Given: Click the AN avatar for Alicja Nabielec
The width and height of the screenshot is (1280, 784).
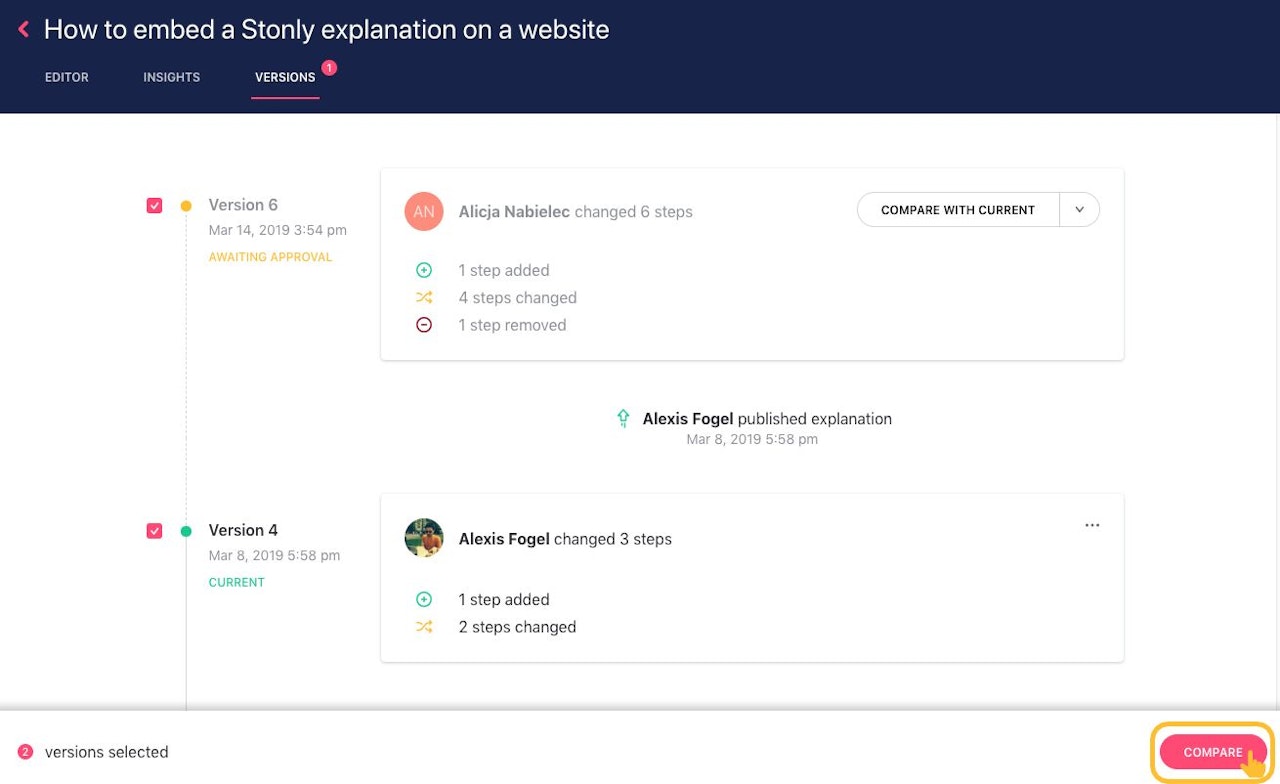Looking at the screenshot, I should [x=424, y=211].
